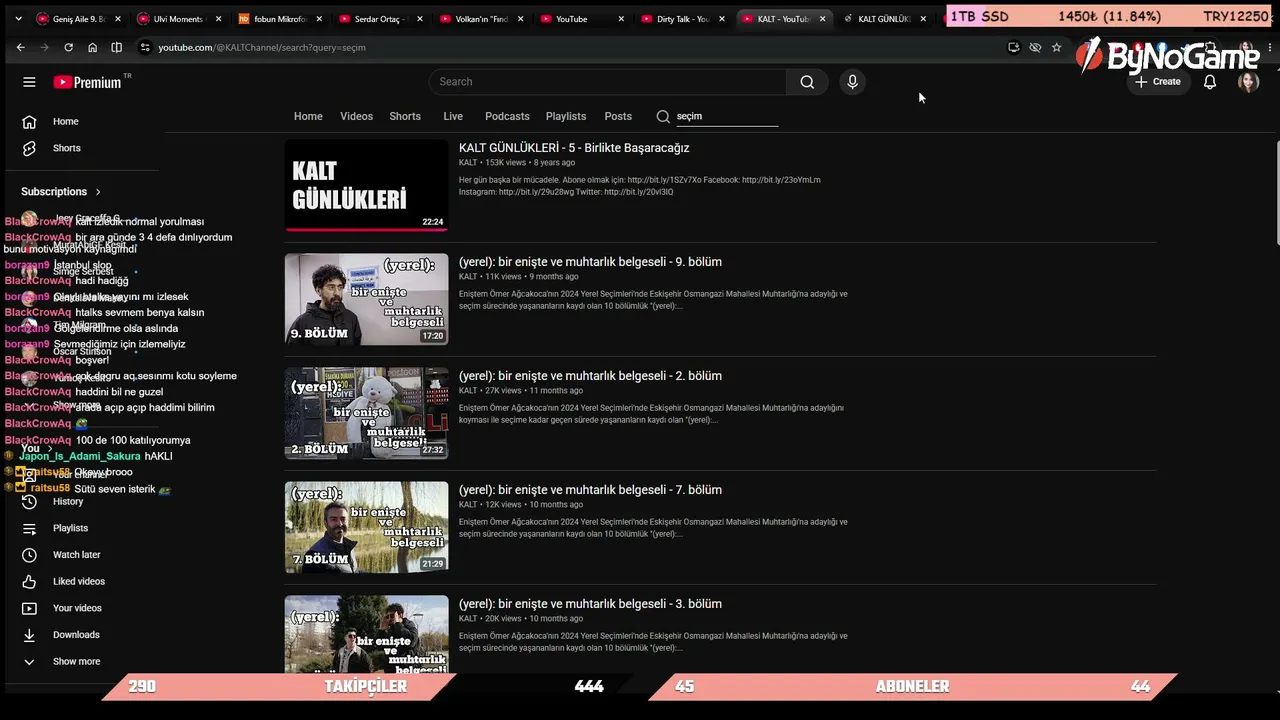Viewport: 1280px width, 720px height.
Task: Select the channel's Podcasts tab
Action: [507, 116]
